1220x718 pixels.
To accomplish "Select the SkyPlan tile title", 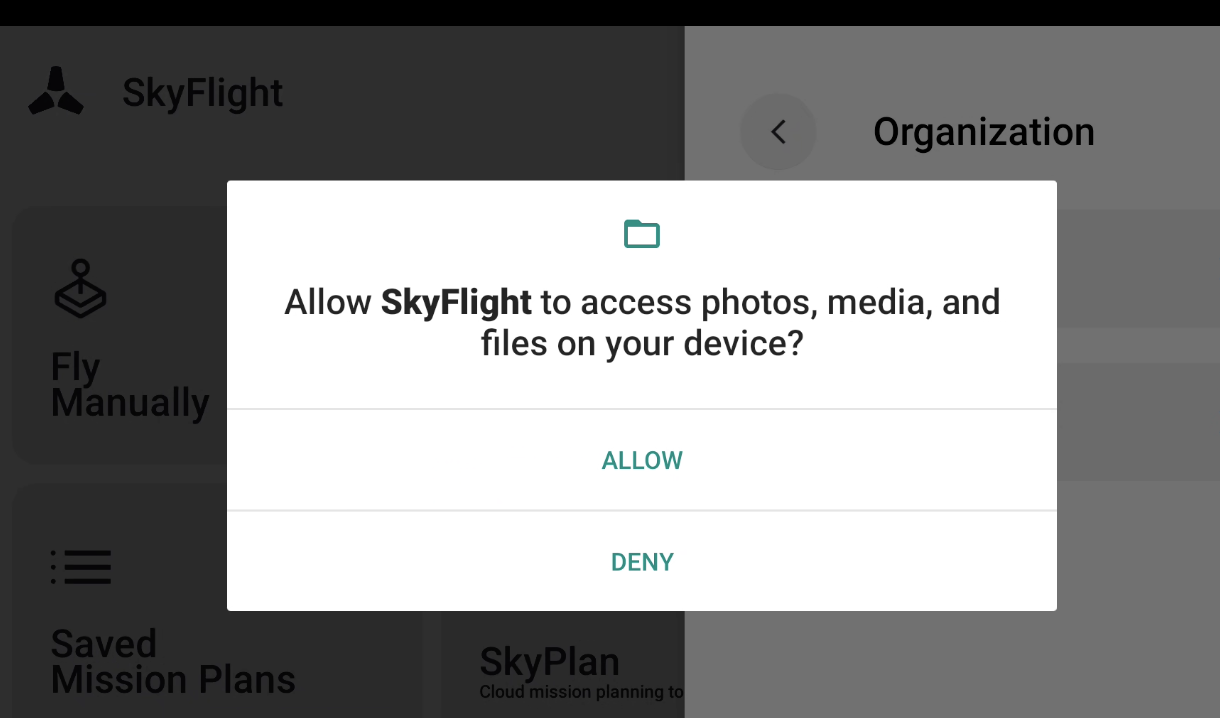I will click(550, 661).
